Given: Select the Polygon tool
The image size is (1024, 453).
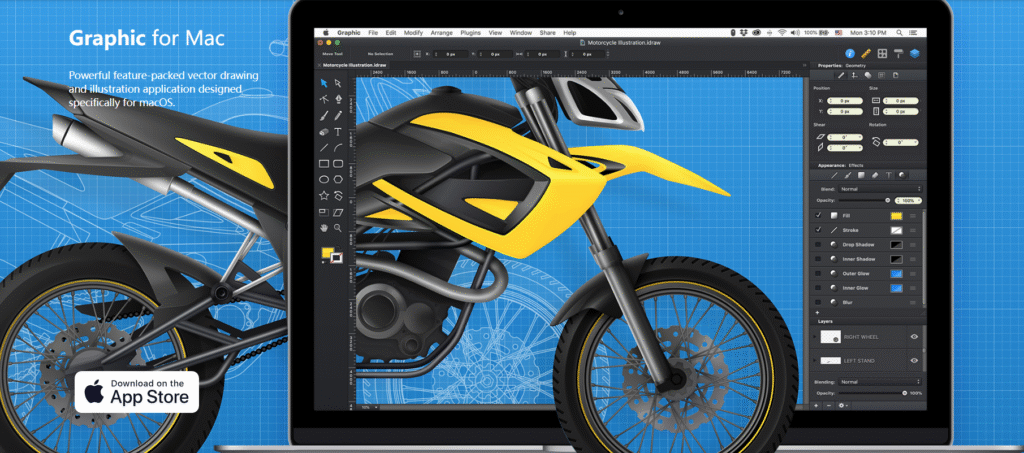Looking at the screenshot, I should [338, 179].
